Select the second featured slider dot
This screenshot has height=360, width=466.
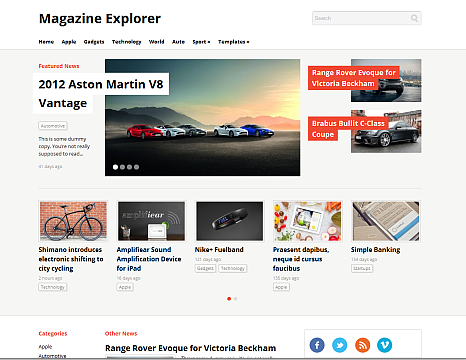pos(122,167)
